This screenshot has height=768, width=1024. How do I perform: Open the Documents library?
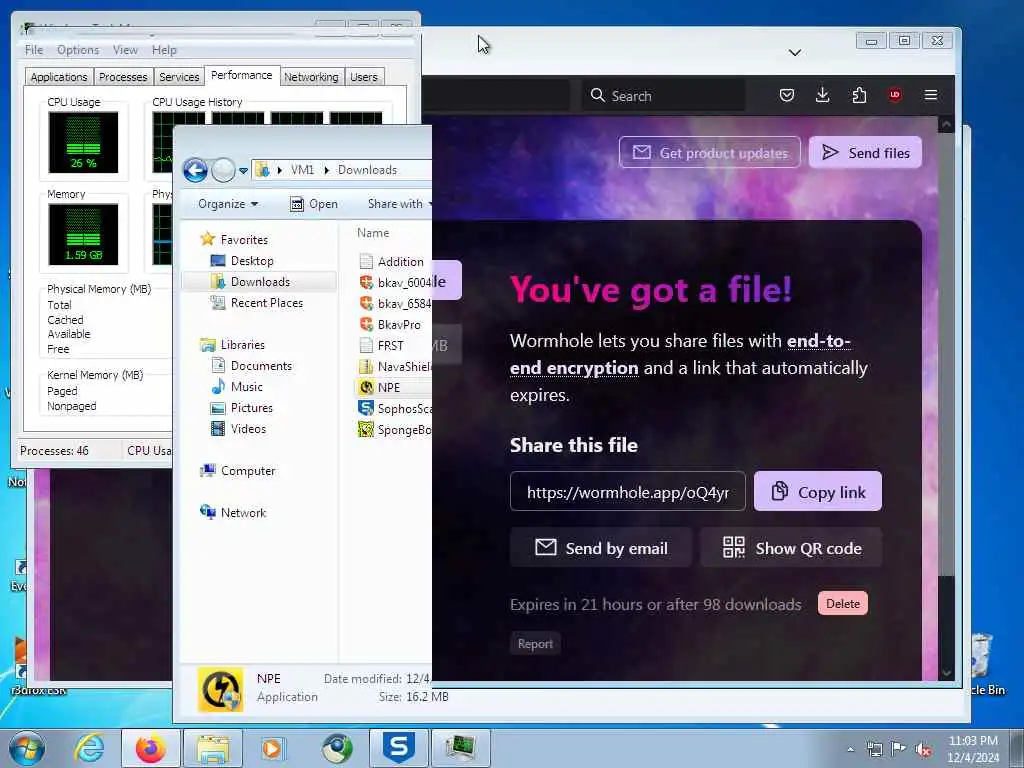click(252, 366)
